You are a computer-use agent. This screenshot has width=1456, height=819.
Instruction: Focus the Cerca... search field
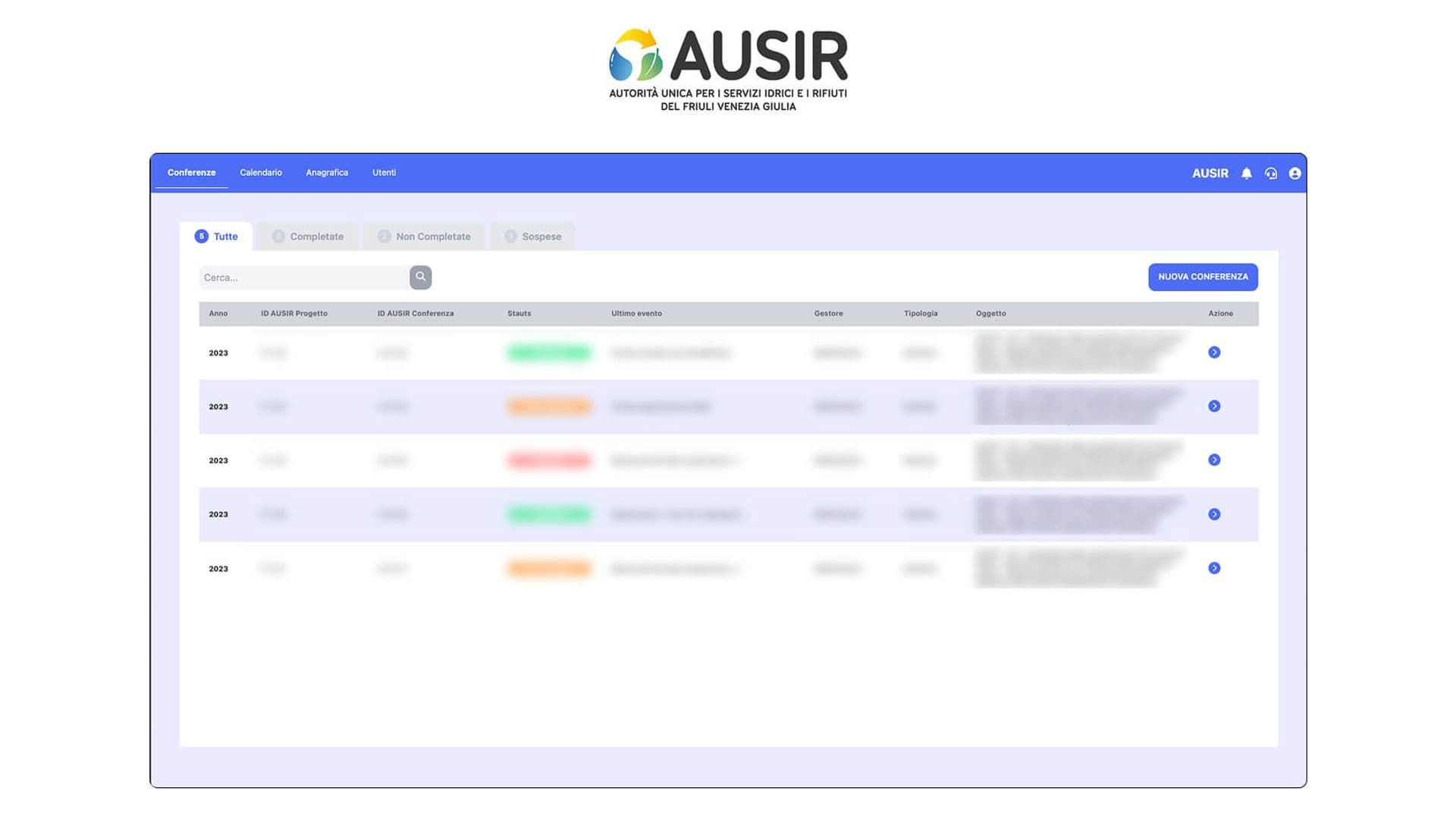click(x=304, y=278)
